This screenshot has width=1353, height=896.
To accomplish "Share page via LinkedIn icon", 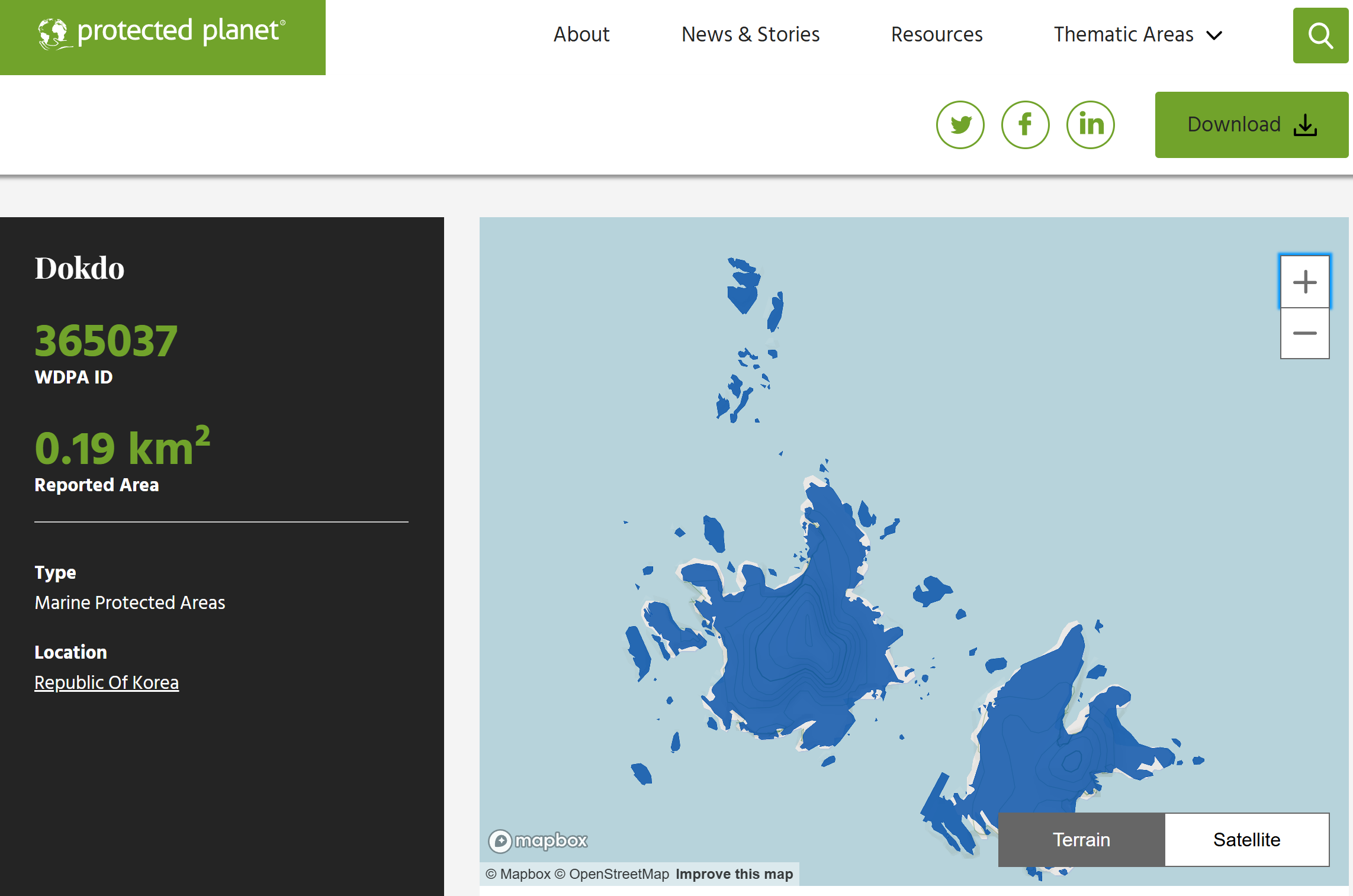I will pyautogui.click(x=1090, y=125).
